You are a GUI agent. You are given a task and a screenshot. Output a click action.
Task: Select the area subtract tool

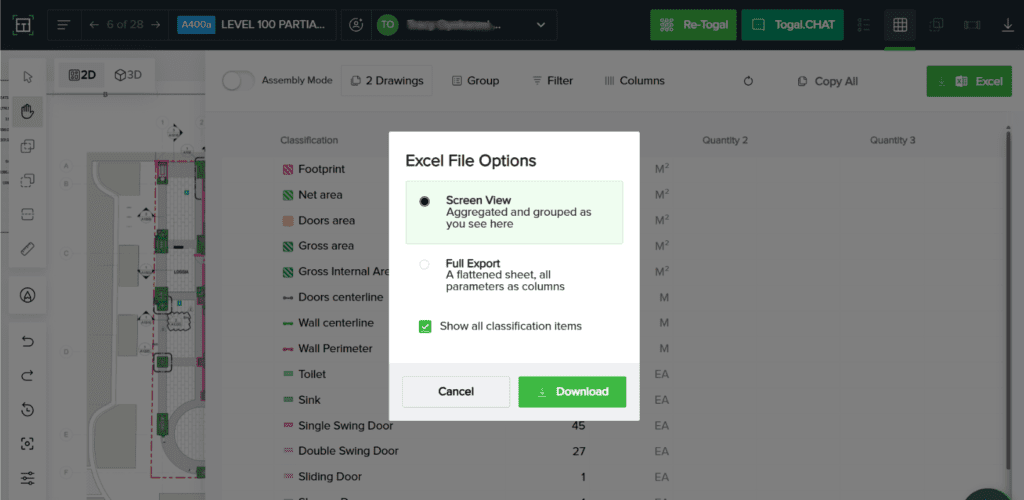tap(27, 180)
